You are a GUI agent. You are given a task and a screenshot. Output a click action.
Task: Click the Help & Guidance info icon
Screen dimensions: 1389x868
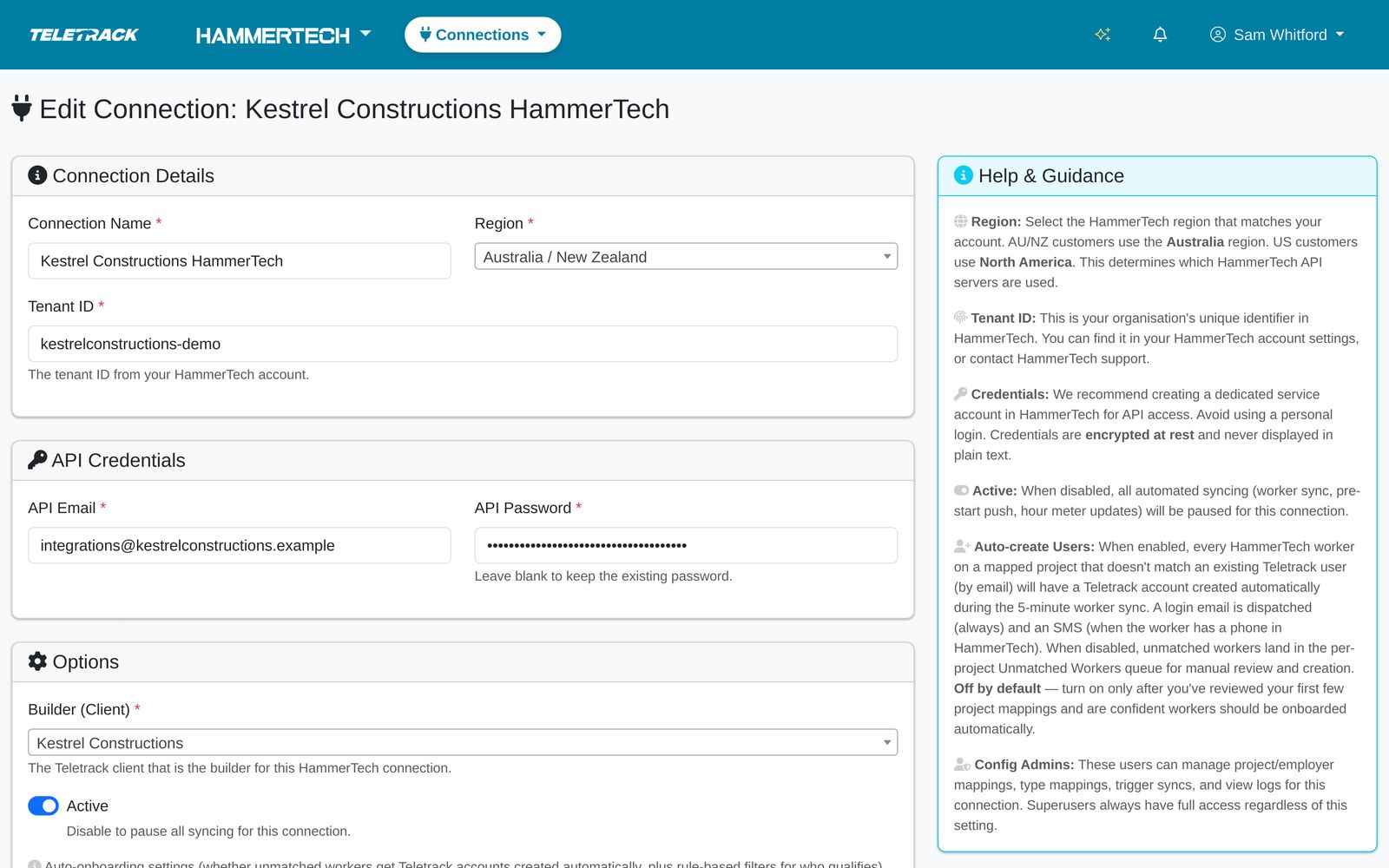(x=964, y=175)
